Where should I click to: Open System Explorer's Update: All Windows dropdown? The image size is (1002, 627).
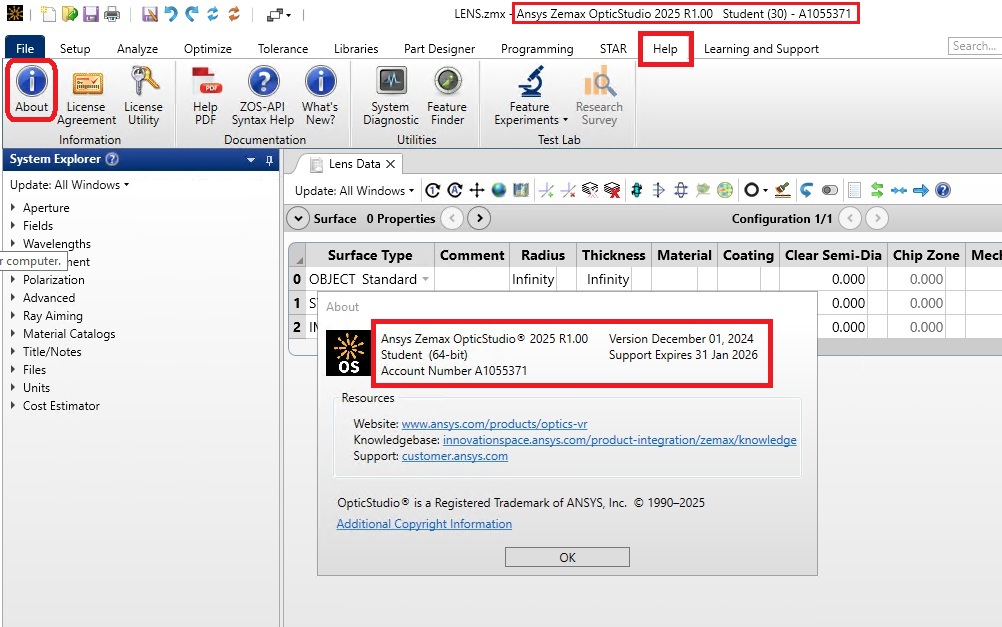coord(69,185)
